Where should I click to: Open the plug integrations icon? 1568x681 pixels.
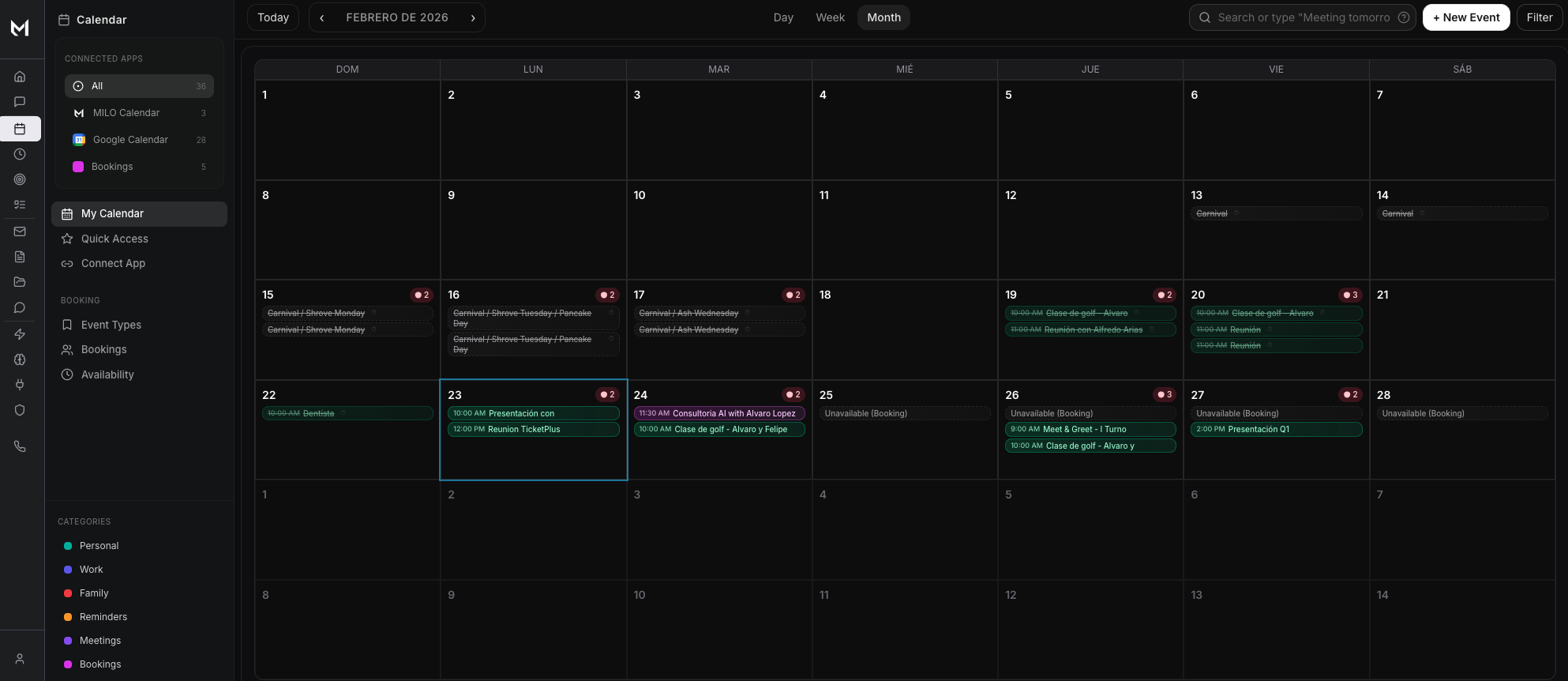20,385
